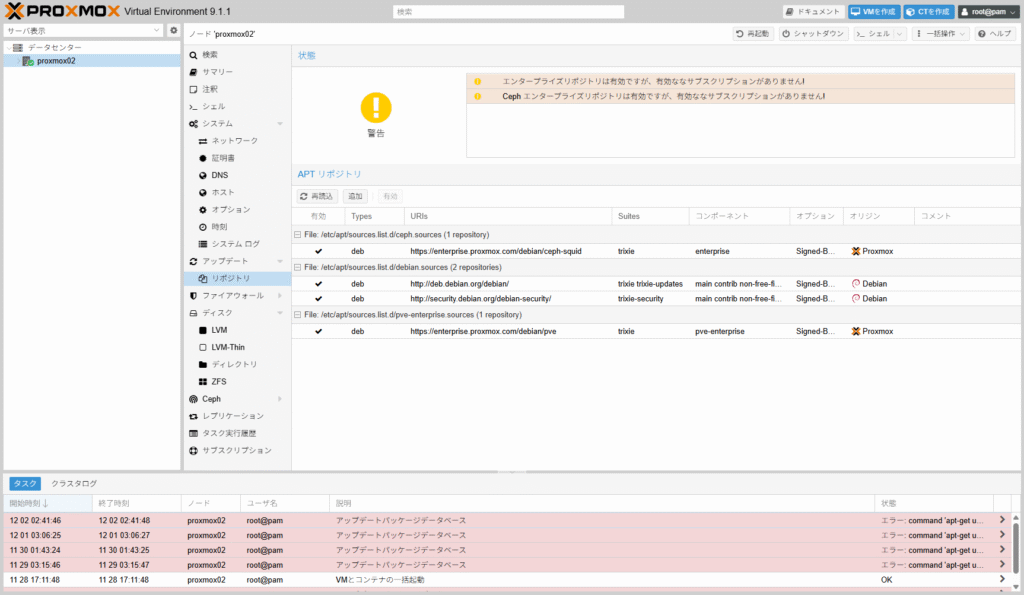Open the LVM-Thin storage page
This screenshot has height=595, width=1024.
pyautogui.click(x=227, y=347)
